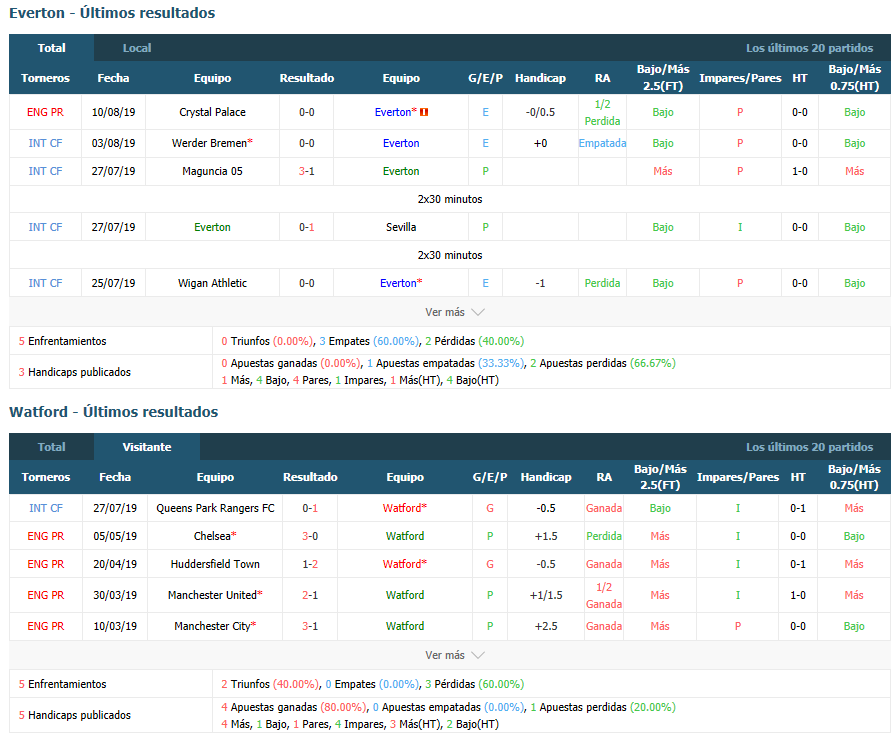894x741 pixels.
Task: Click Watford in the Manchester United row
Action: click(405, 595)
